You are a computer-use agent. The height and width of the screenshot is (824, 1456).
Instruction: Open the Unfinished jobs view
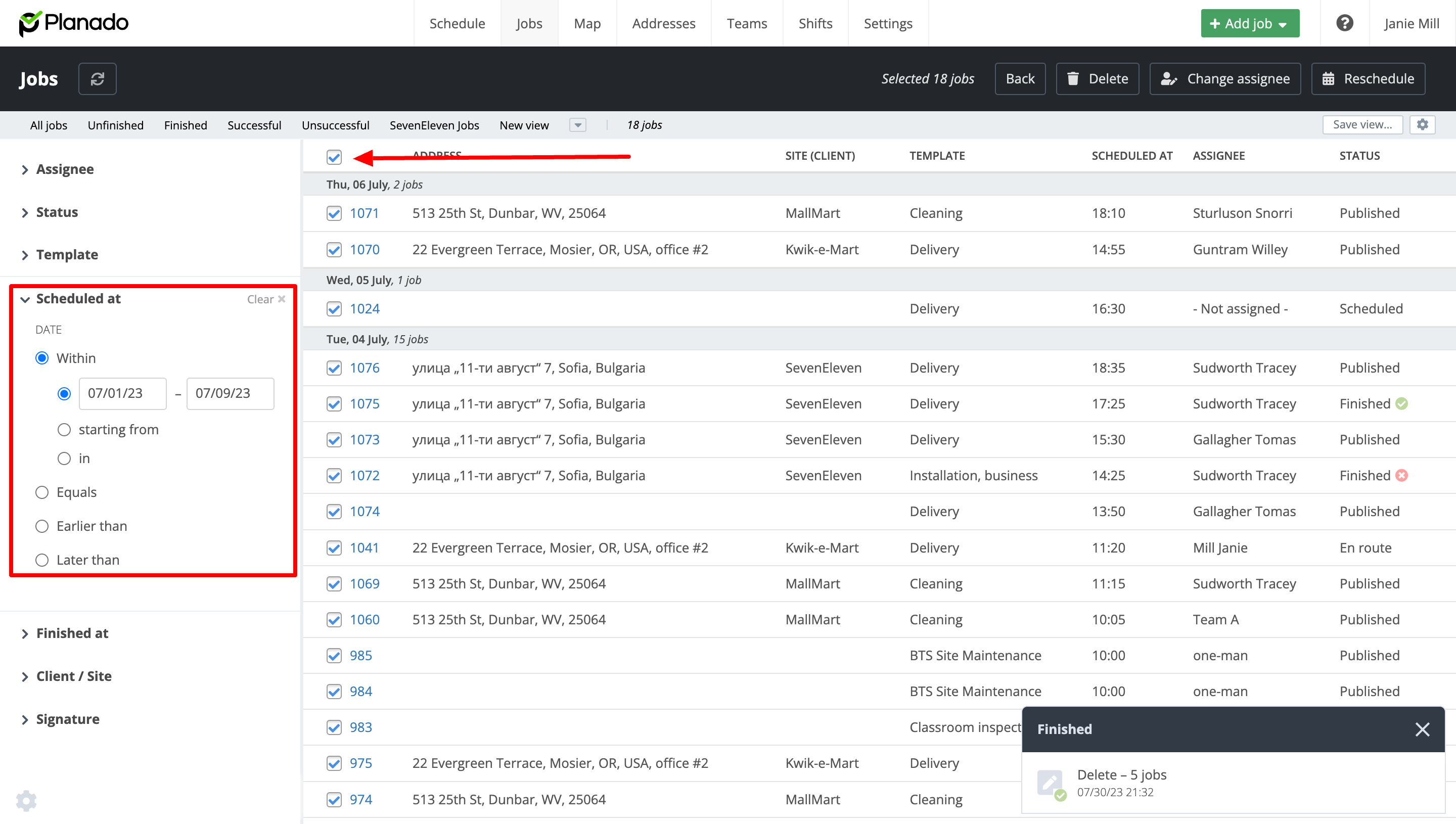pyautogui.click(x=115, y=125)
